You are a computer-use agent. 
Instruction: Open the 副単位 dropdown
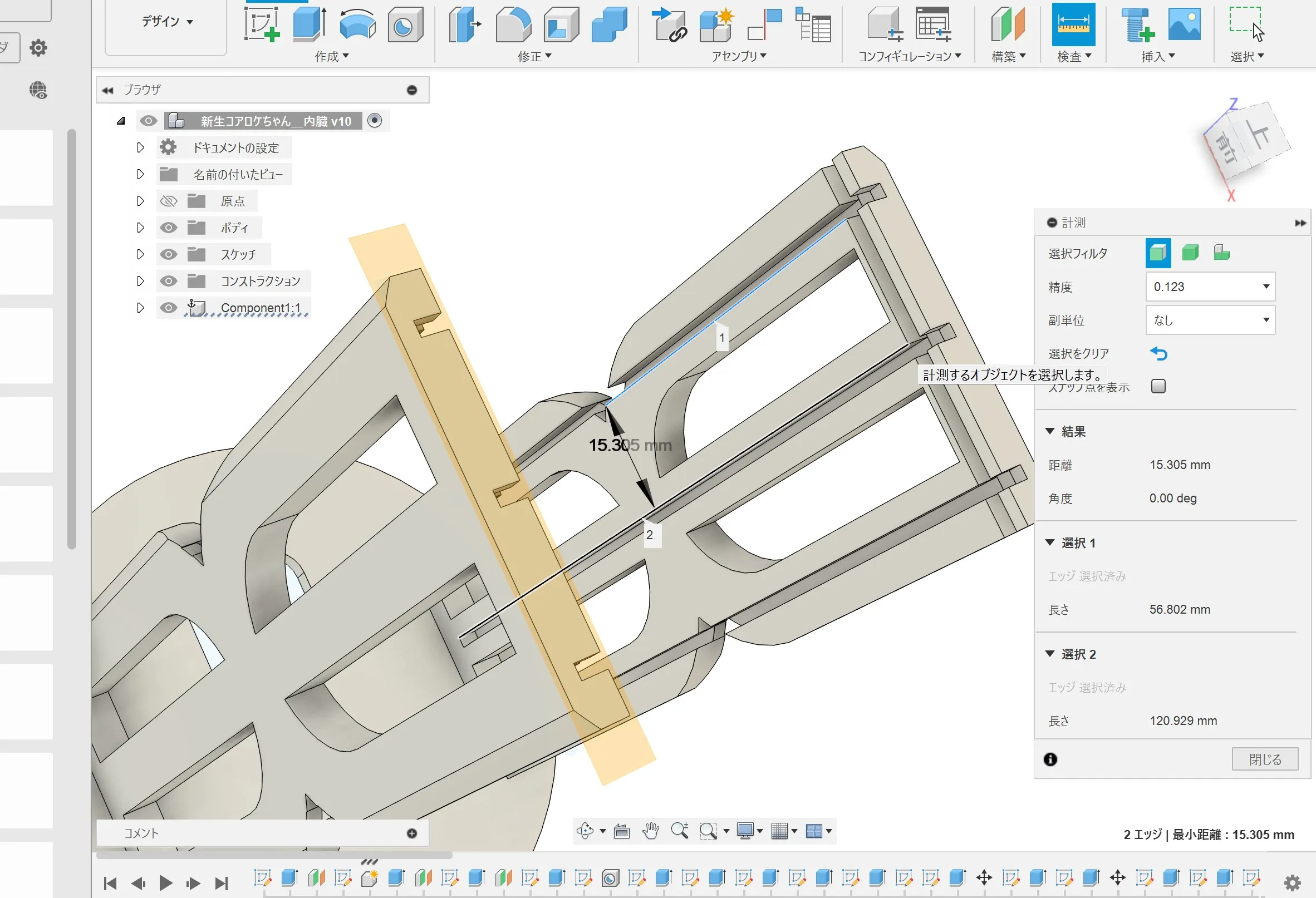[x=1210, y=320]
